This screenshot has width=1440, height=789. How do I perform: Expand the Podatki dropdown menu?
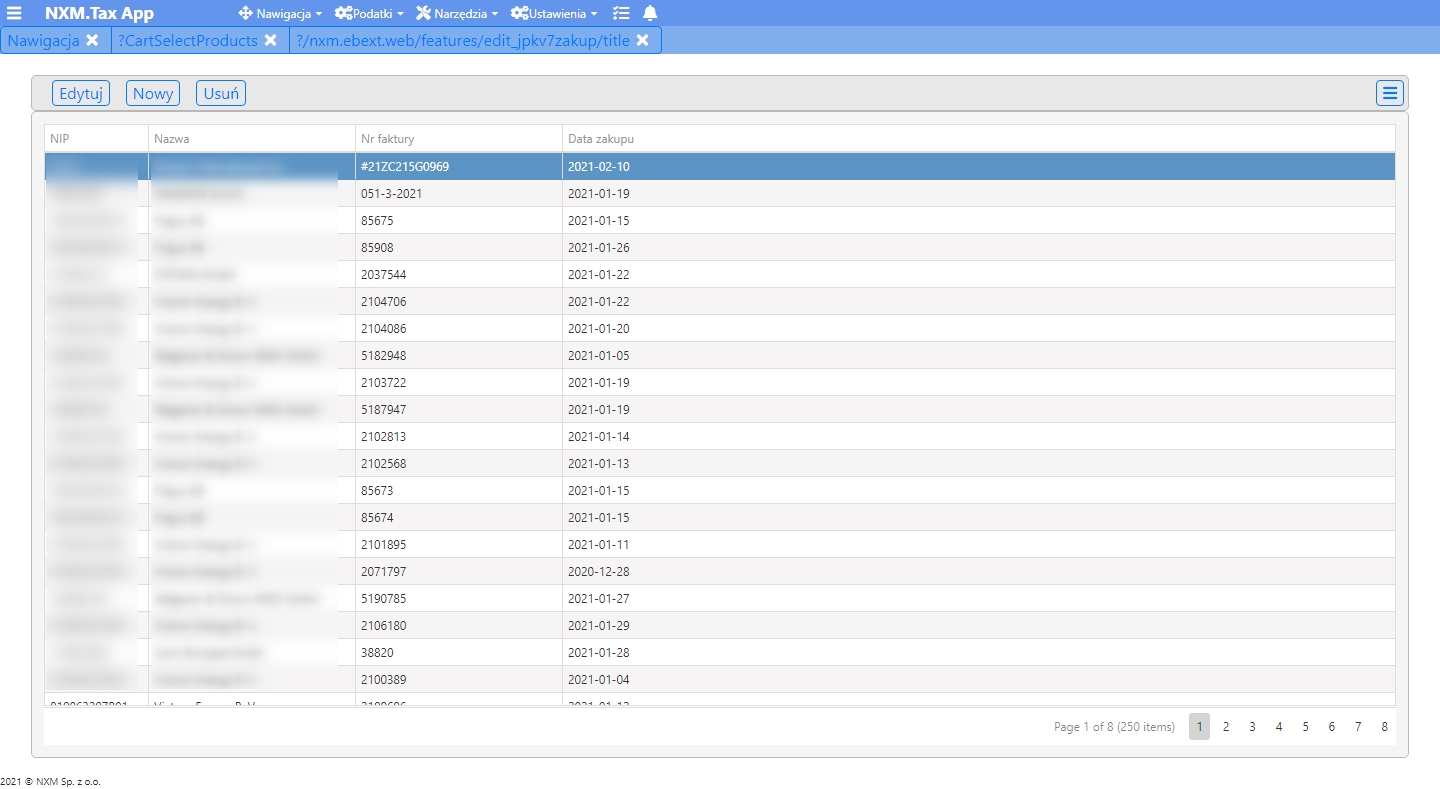[x=369, y=14]
